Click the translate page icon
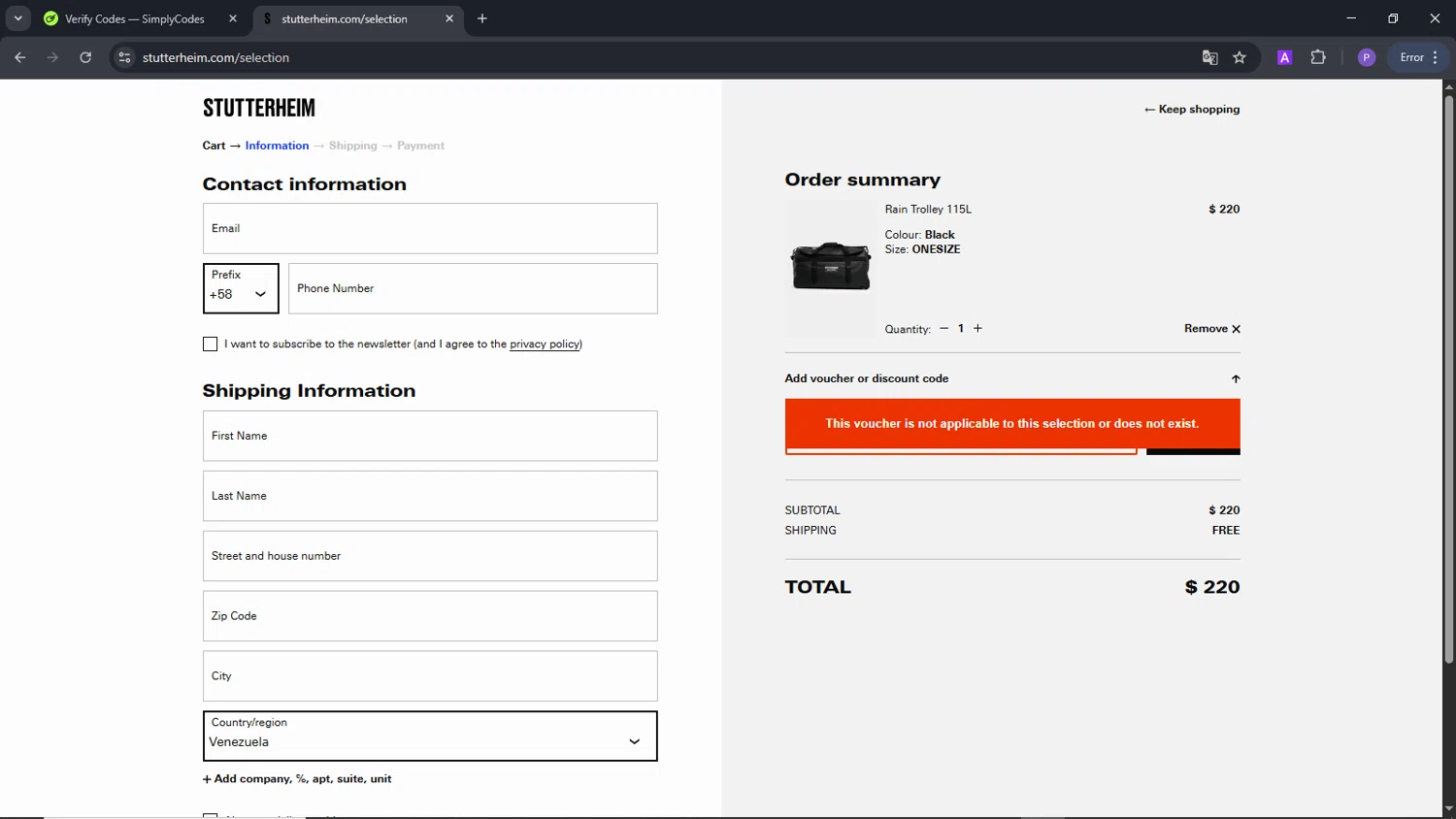This screenshot has width=1456, height=819. (1209, 57)
